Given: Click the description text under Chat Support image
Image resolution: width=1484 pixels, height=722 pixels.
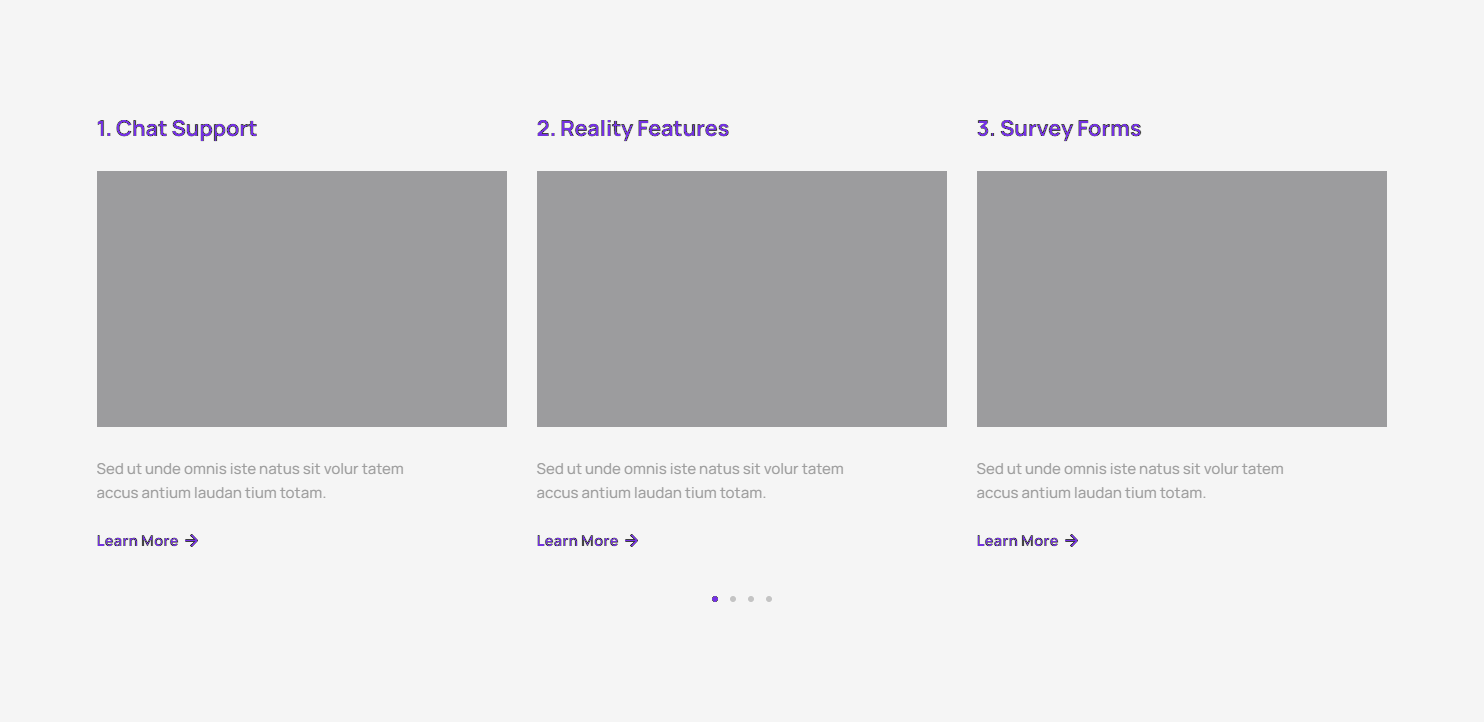Looking at the screenshot, I should pos(250,481).
